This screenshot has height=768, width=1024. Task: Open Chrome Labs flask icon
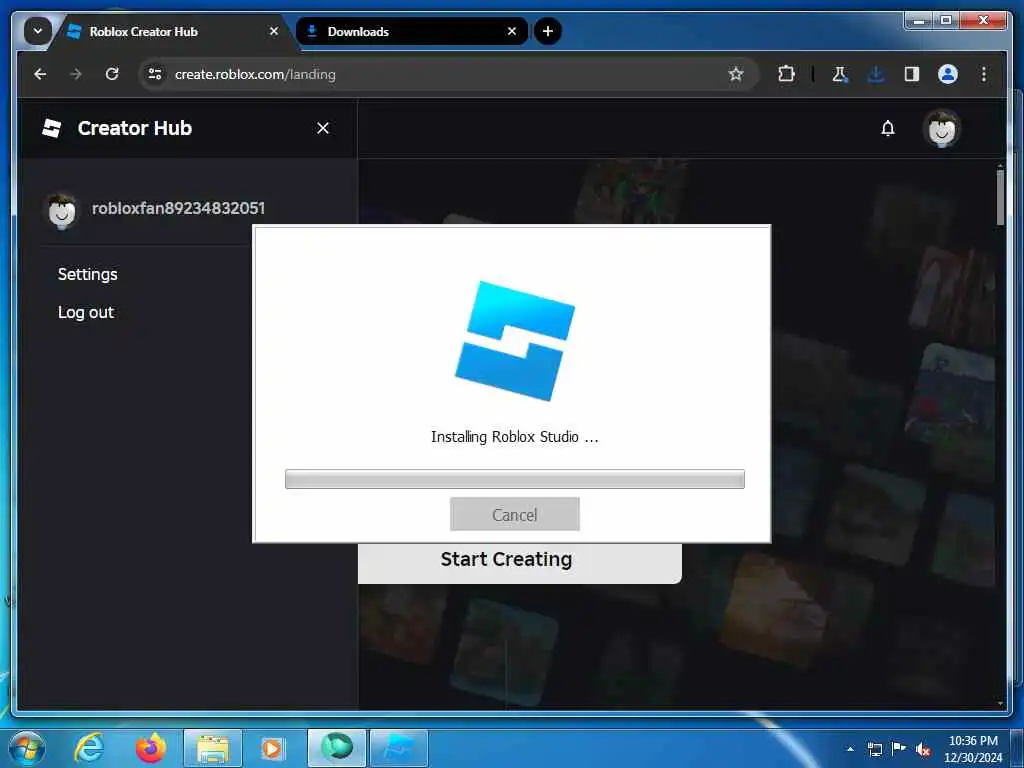pos(840,74)
